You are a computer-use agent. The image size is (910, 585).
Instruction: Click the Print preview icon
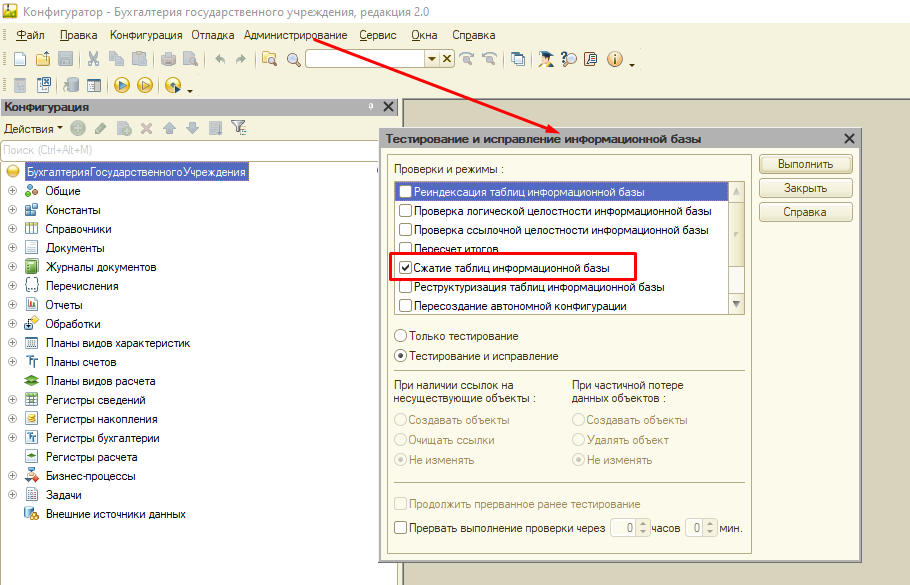(190, 59)
